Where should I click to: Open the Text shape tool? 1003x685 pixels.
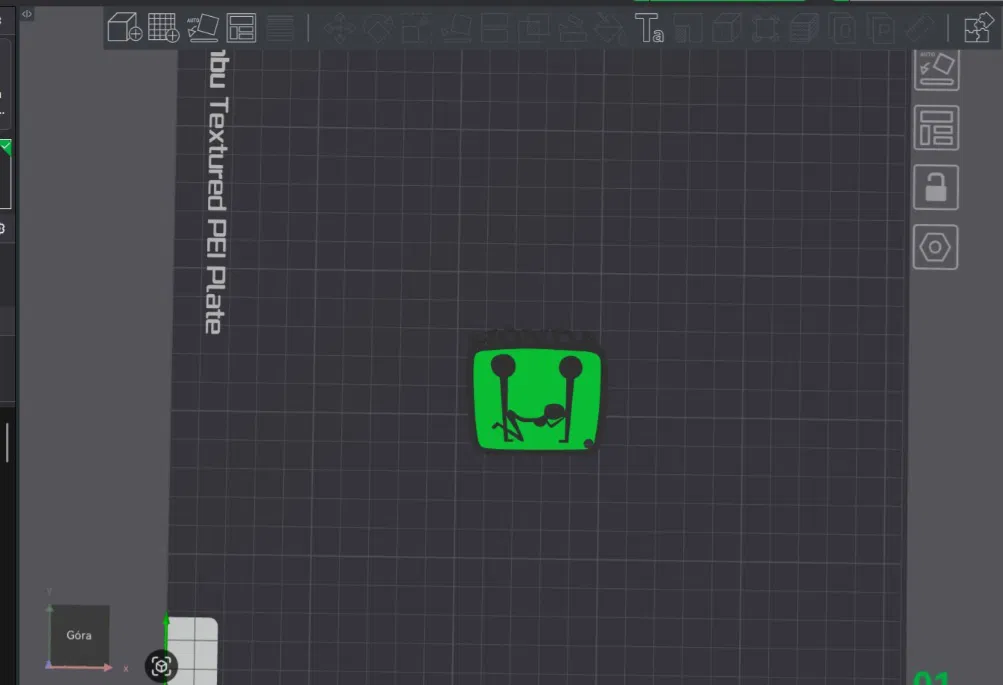[x=649, y=28]
